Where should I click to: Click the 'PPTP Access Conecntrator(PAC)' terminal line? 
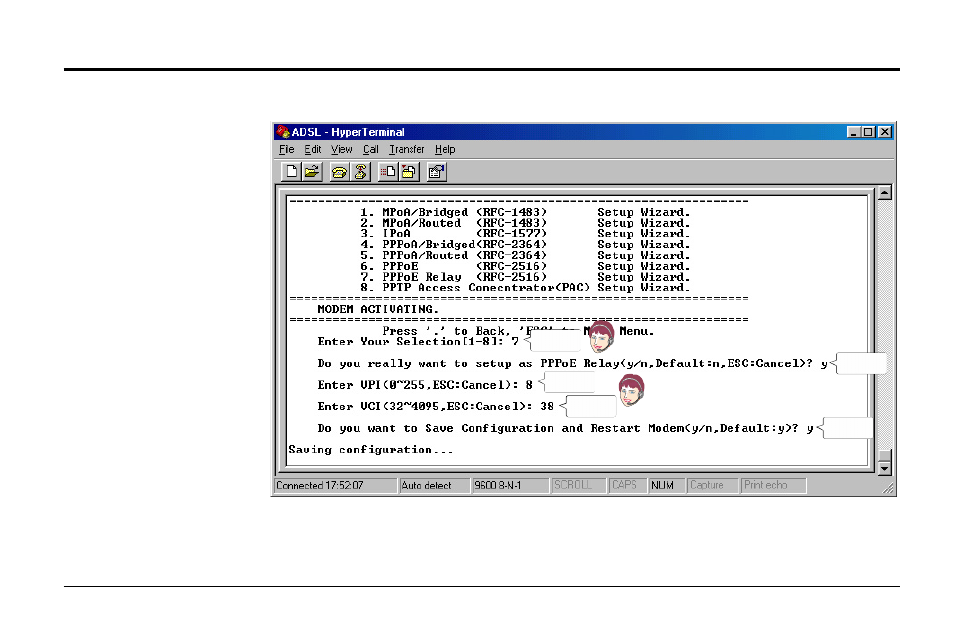tap(525, 288)
